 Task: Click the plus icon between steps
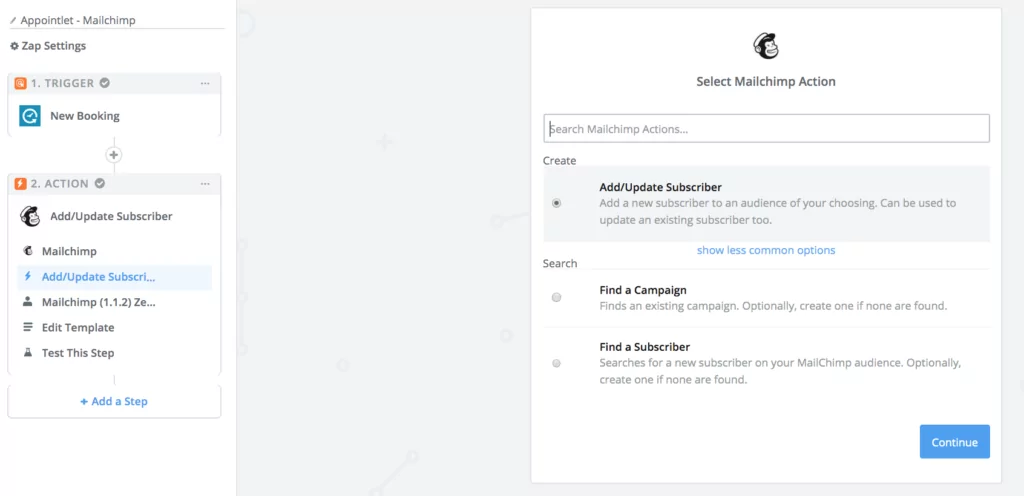pos(114,155)
